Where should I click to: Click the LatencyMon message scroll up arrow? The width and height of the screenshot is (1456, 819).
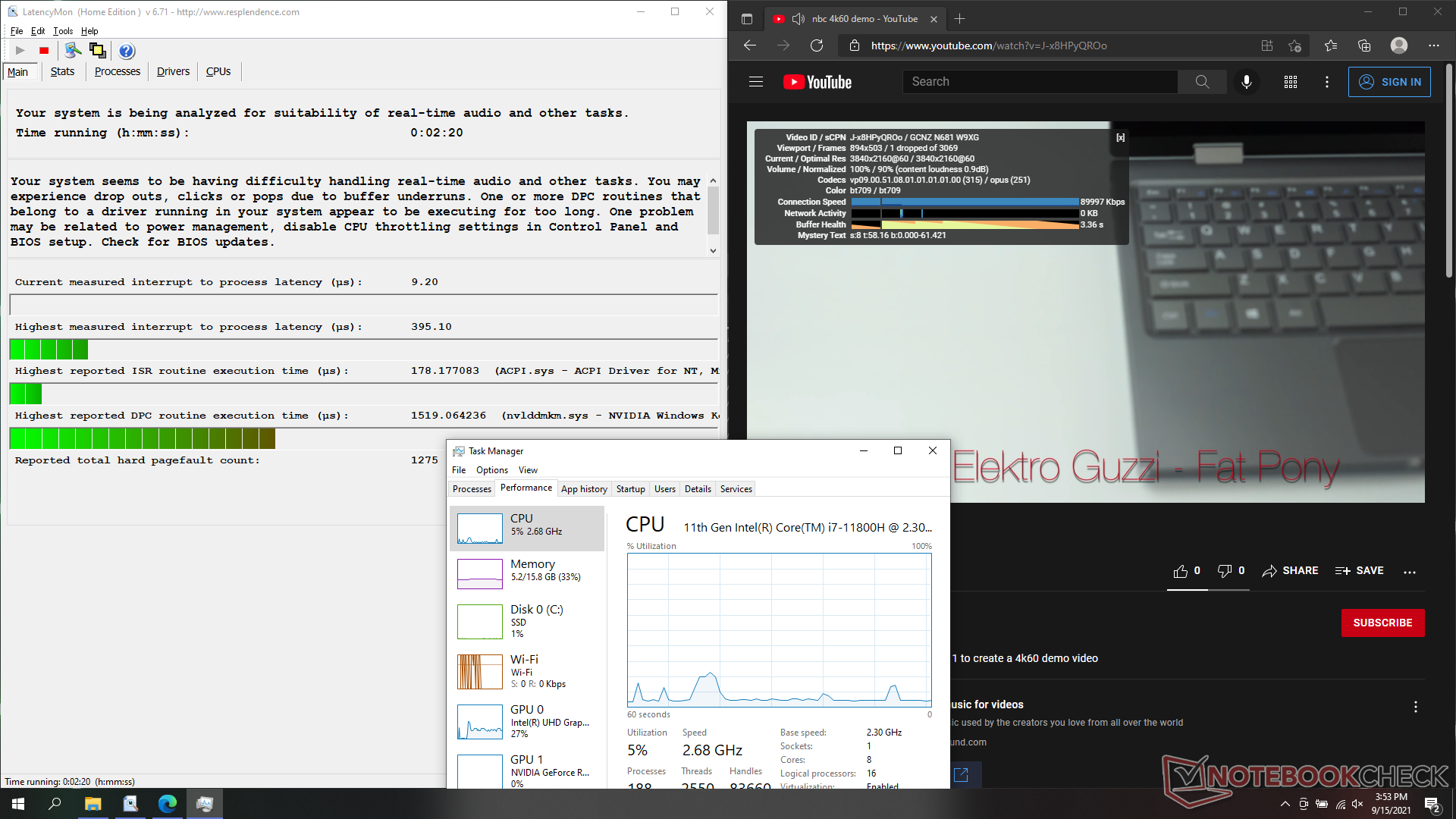tap(713, 180)
